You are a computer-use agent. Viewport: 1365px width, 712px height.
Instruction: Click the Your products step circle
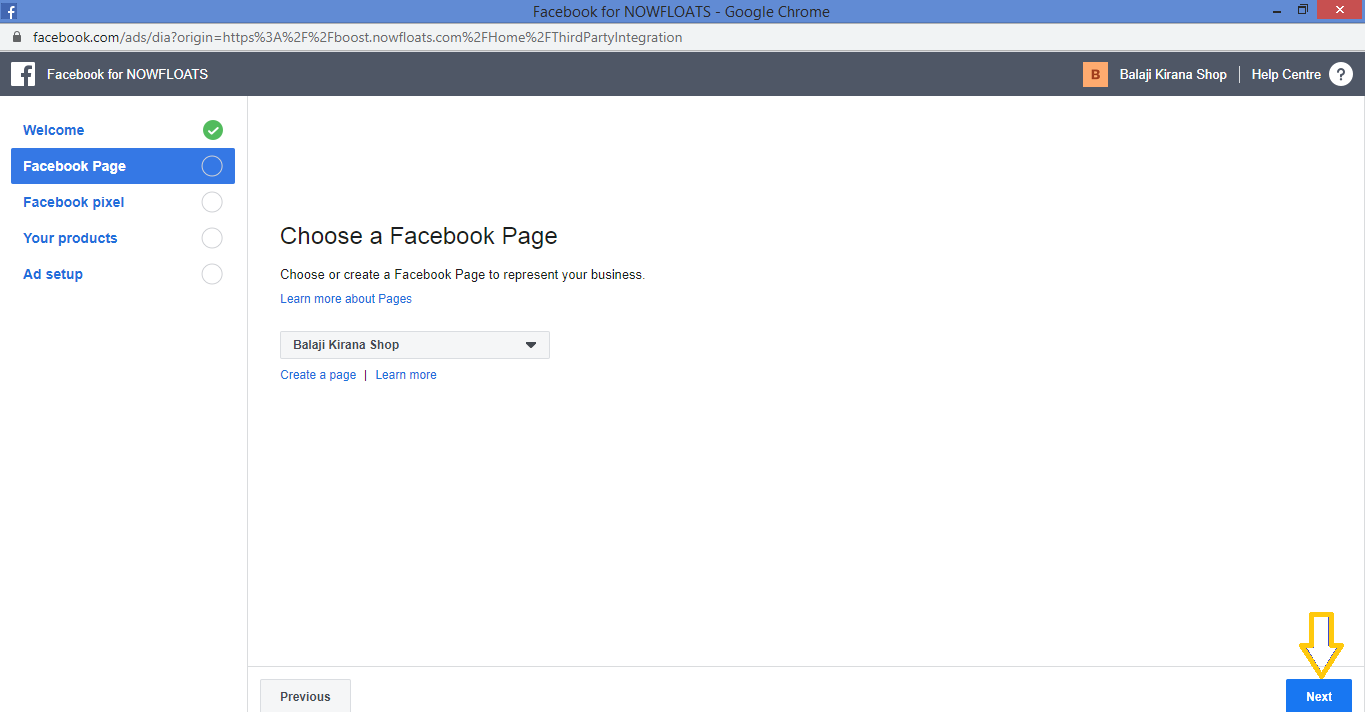coord(212,238)
